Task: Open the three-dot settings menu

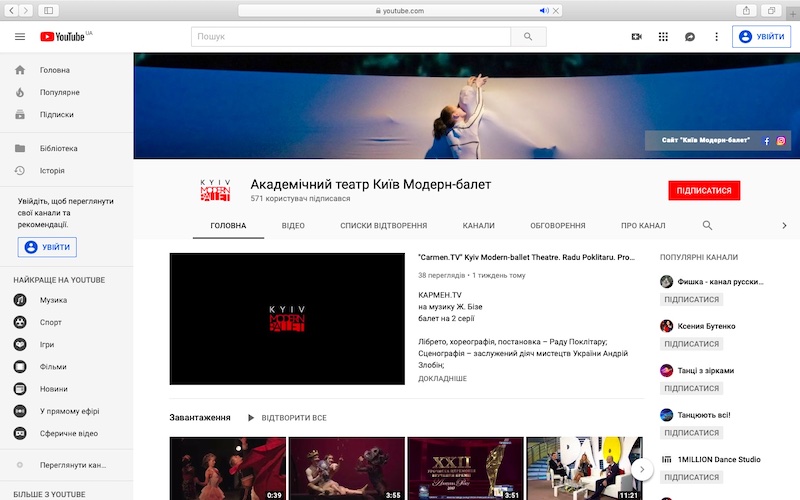Action: (716, 37)
